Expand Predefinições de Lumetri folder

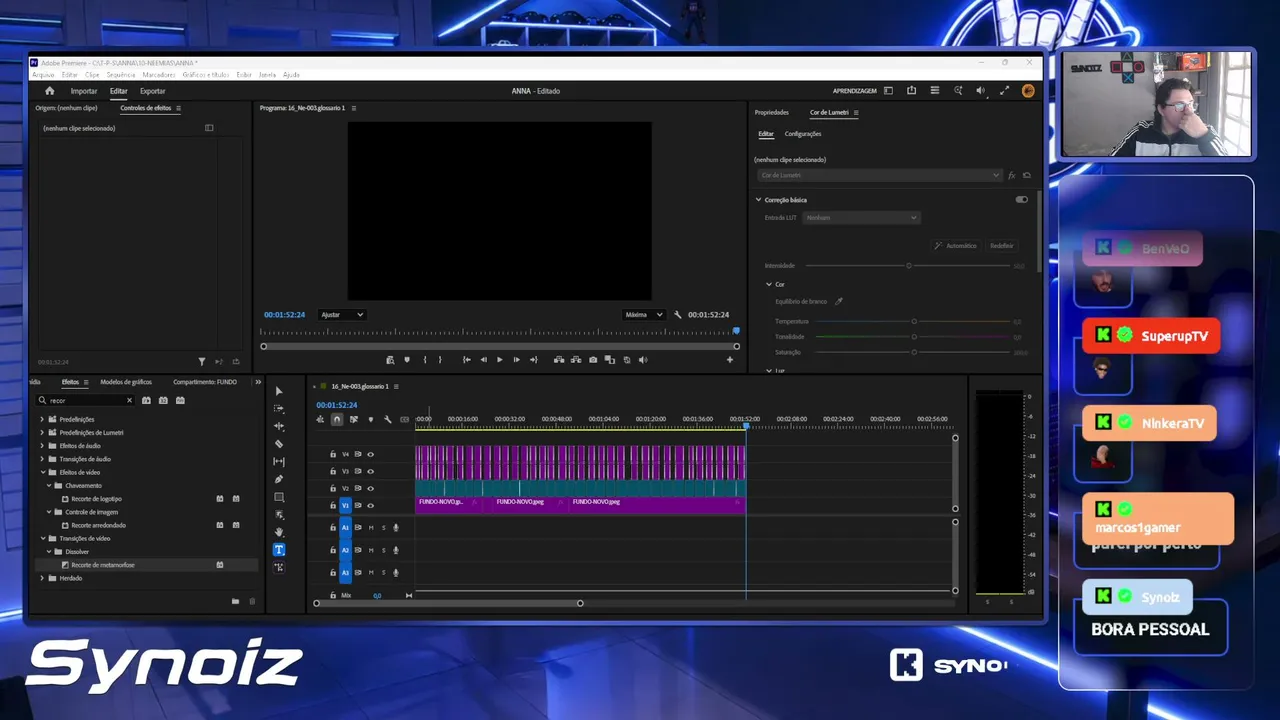click(42, 433)
